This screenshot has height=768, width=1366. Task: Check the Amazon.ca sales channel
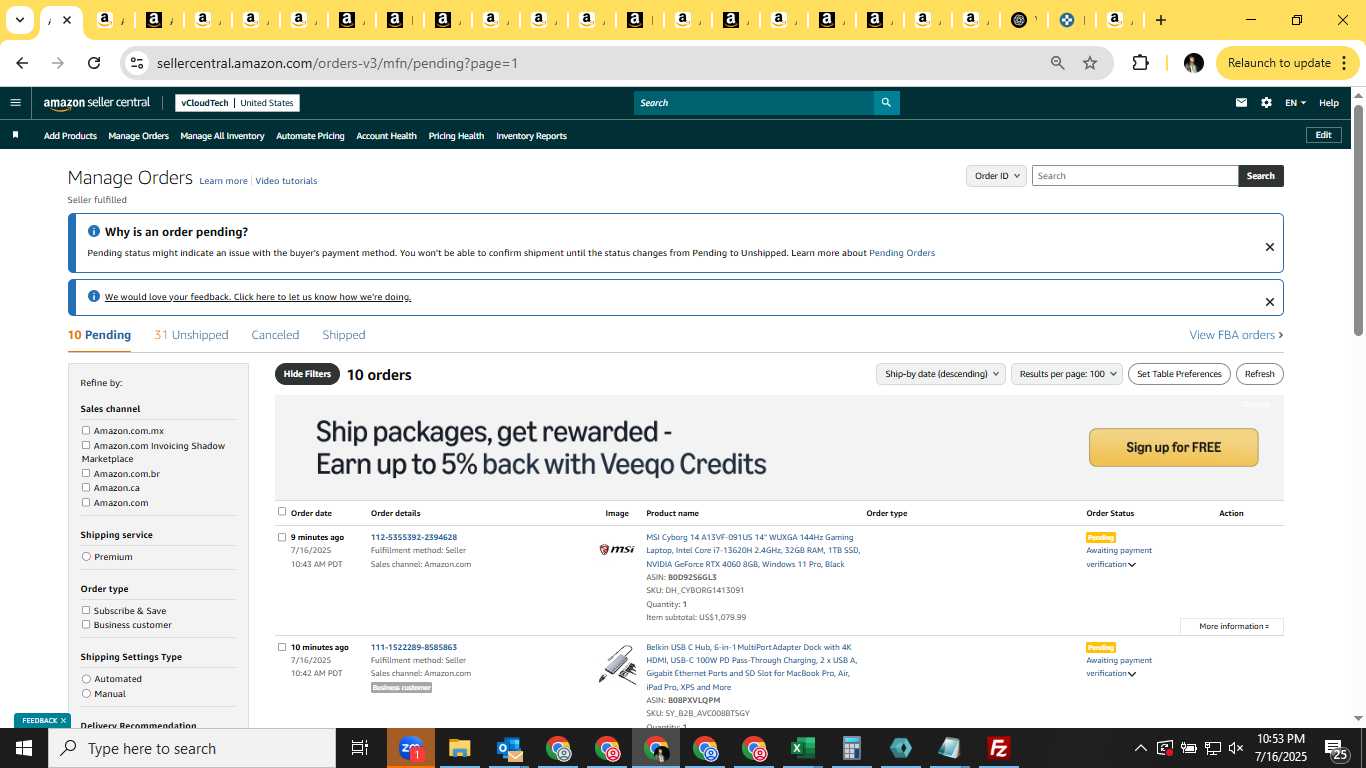point(86,487)
